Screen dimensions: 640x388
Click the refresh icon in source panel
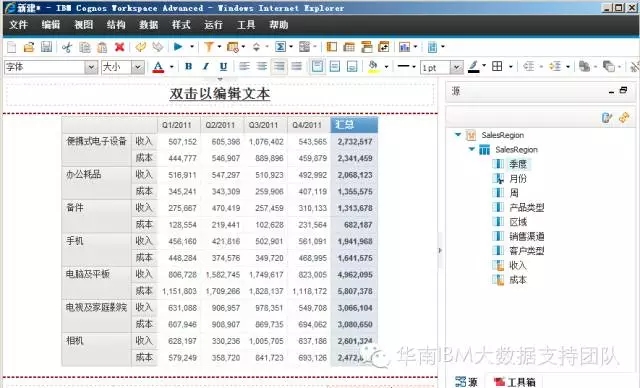point(607,118)
